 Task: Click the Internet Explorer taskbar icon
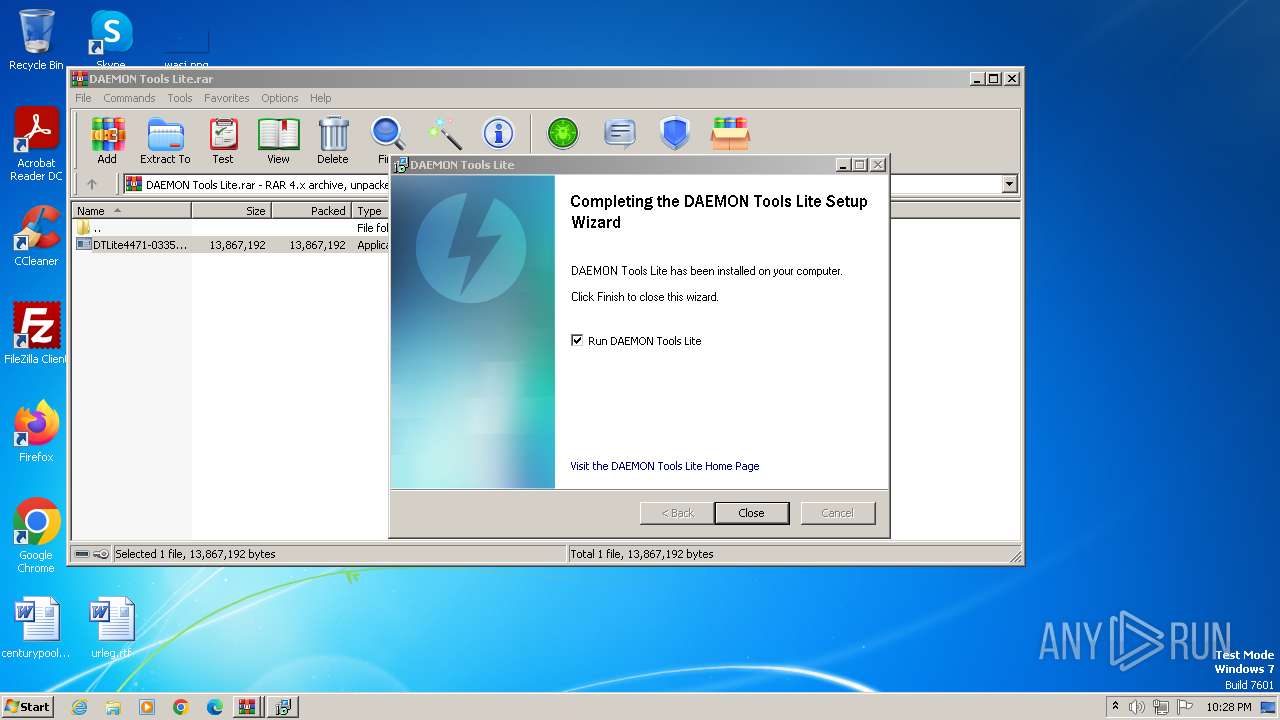79,707
